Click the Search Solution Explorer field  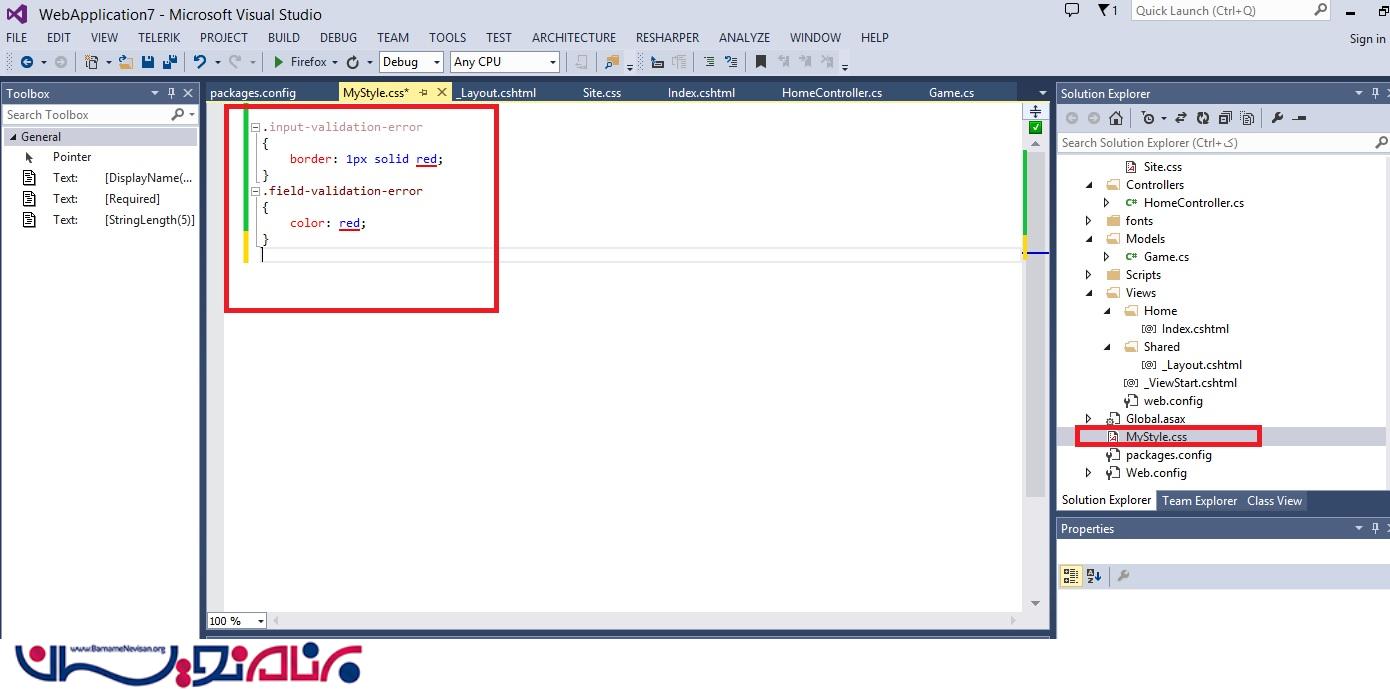point(1215,143)
